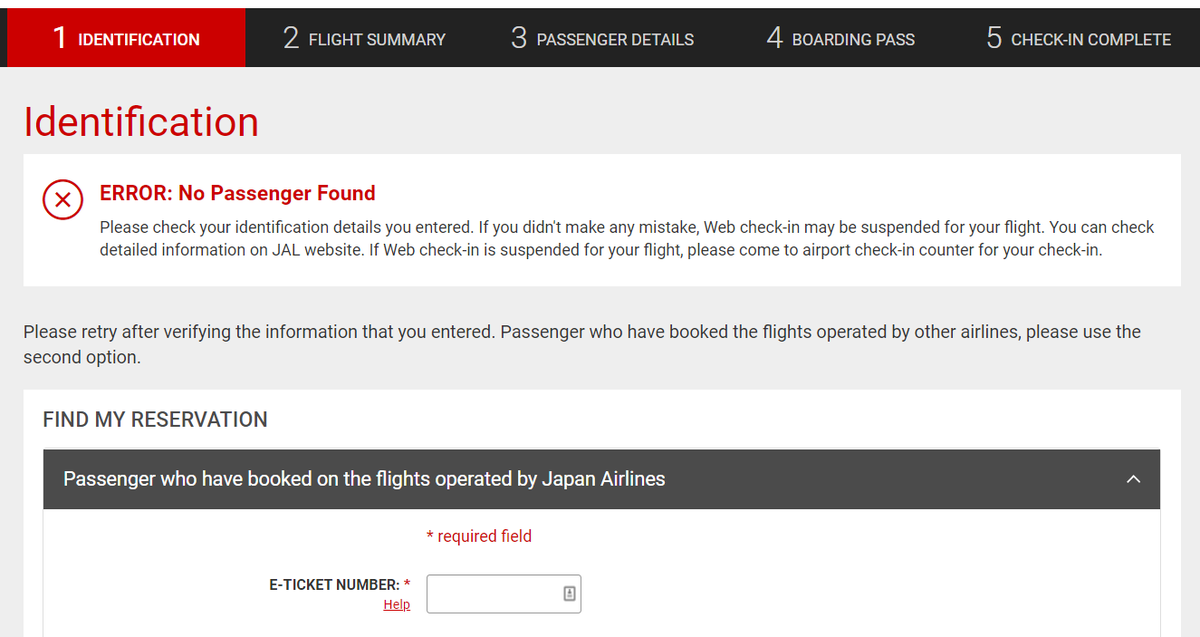Select the Passenger Details step
The image size is (1200, 637).
coord(602,39)
